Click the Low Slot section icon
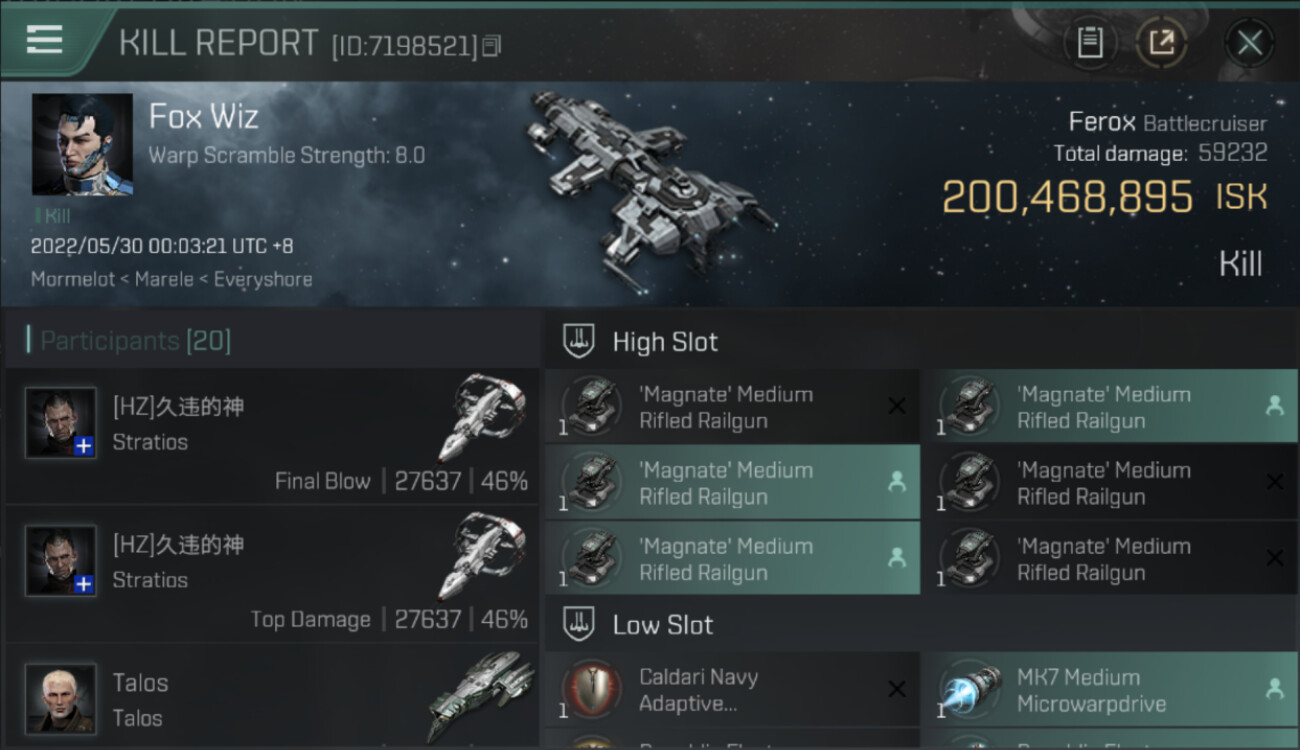This screenshot has width=1300, height=750. coord(579,625)
